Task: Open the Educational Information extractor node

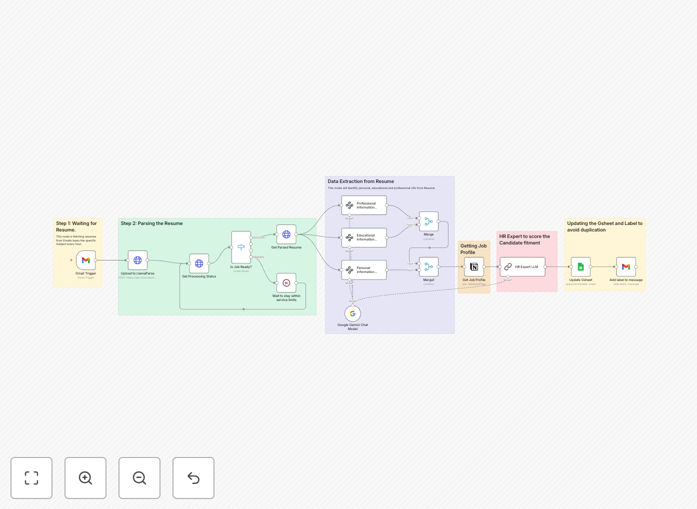Action: [364, 237]
